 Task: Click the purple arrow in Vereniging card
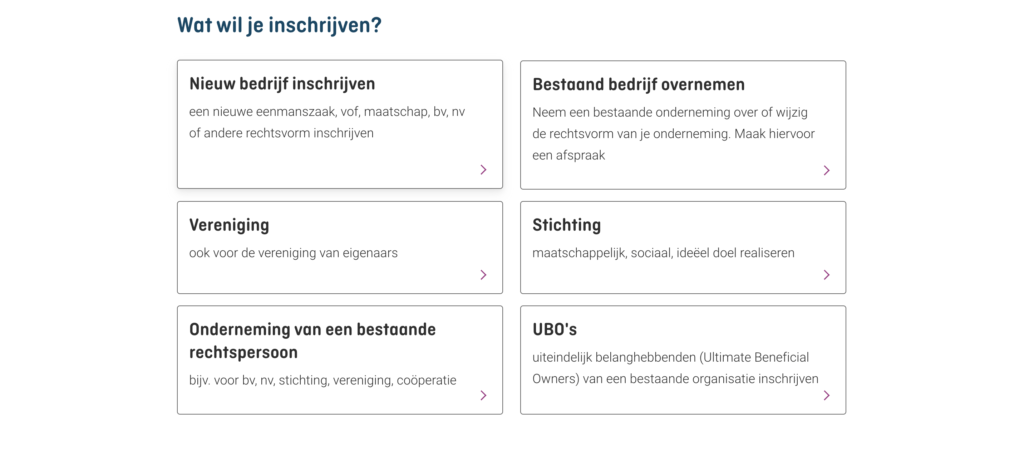[483, 275]
